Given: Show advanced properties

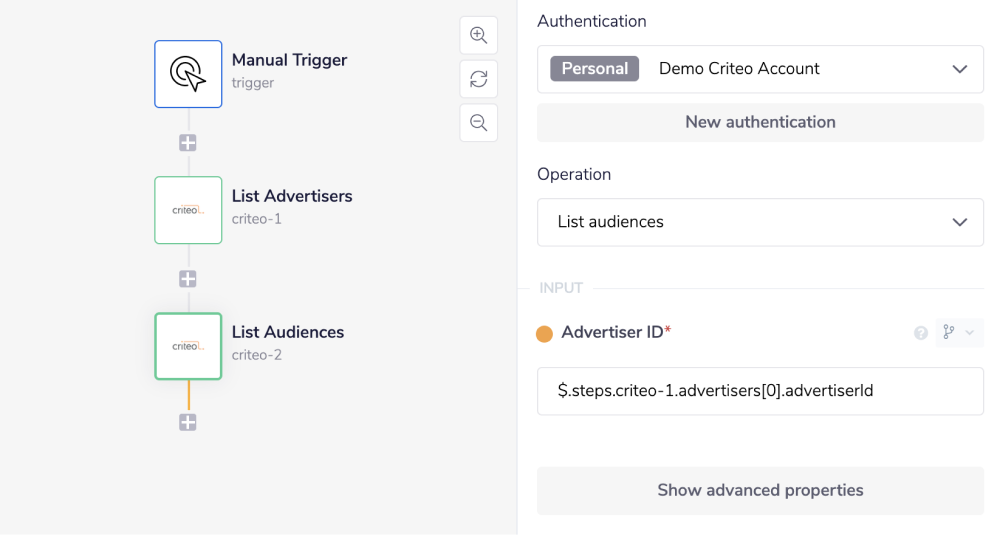Looking at the screenshot, I should pos(760,490).
